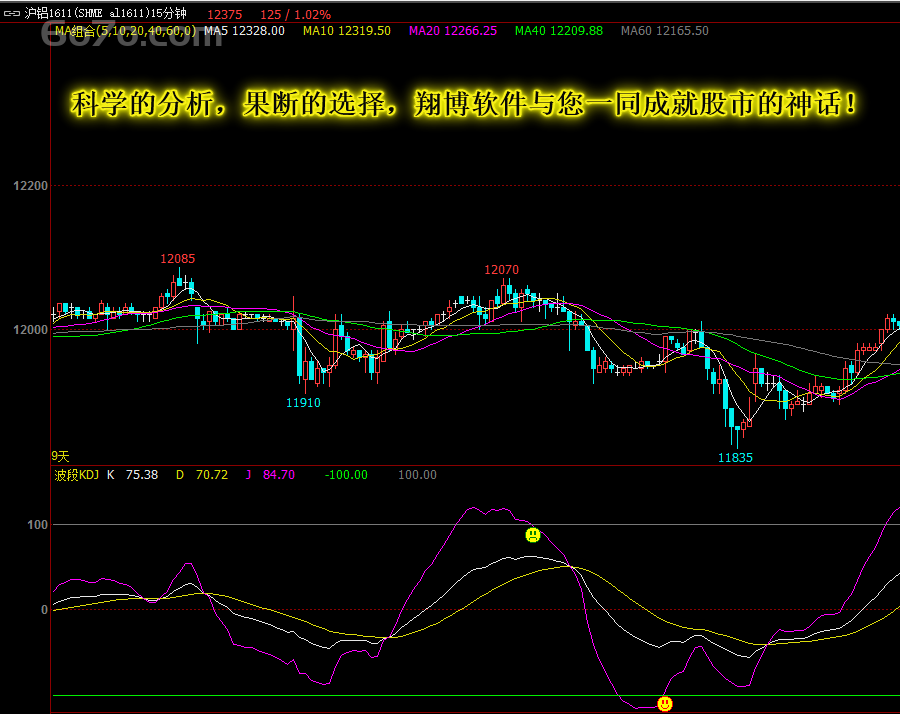900x714 pixels.
Task: Select the 12070 high price label
Action: click(502, 270)
